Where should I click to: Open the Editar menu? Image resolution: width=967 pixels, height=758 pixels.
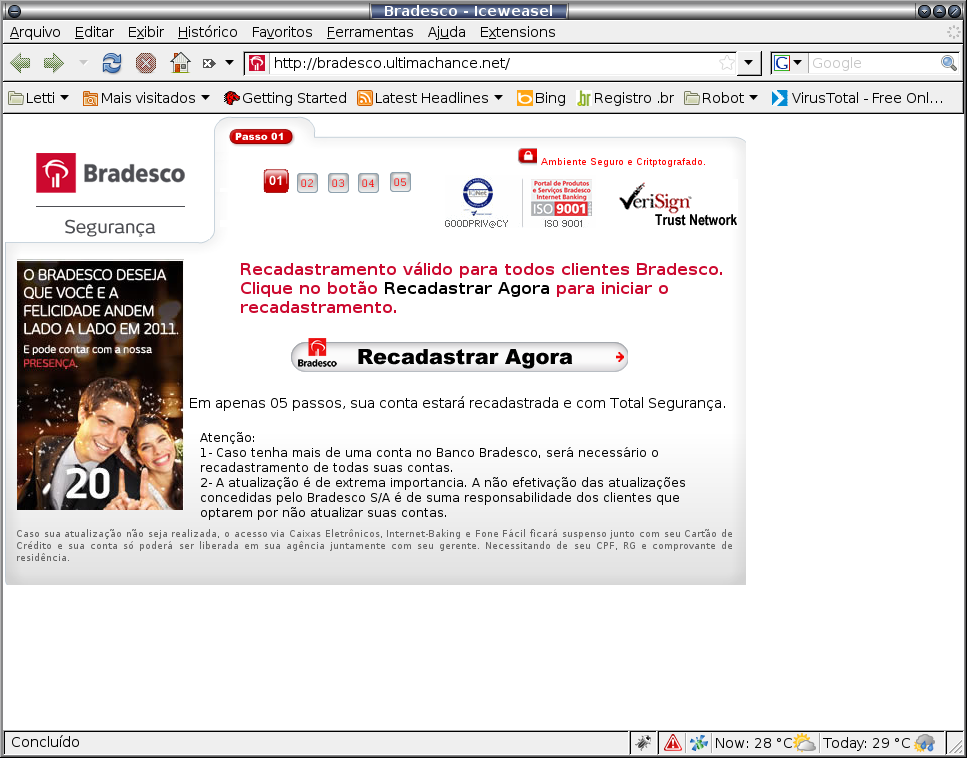pos(94,32)
